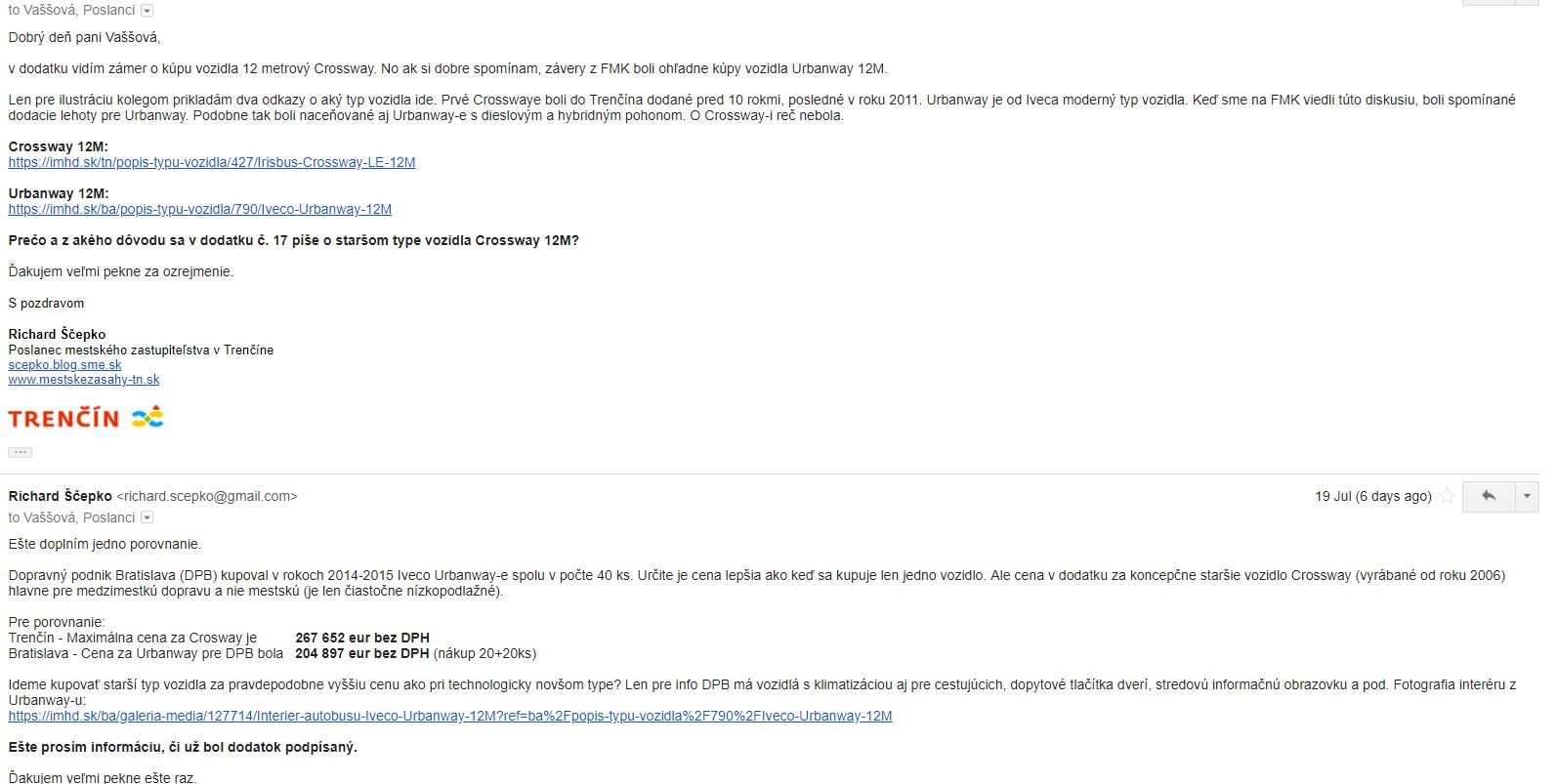This screenshot has width=1557, height=784.
Task: Click sender name Richard Ščepko in header
Action: (x=61, y=496)
